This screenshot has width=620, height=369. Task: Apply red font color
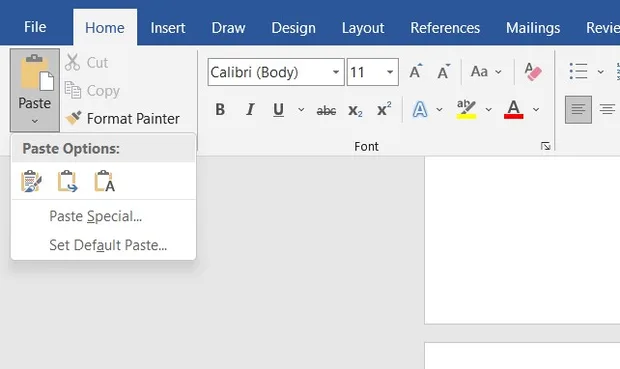point(514,110)
